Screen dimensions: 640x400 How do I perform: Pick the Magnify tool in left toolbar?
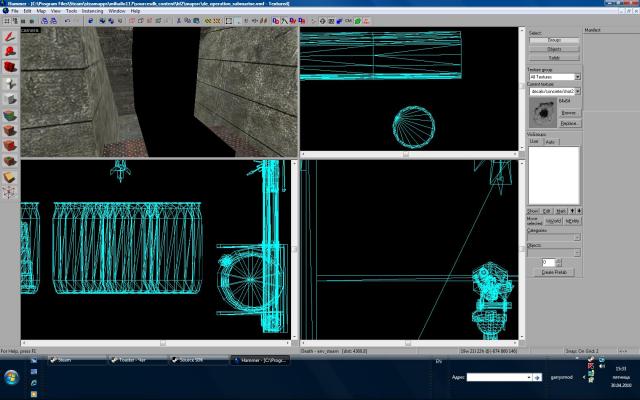pos(9,50)
